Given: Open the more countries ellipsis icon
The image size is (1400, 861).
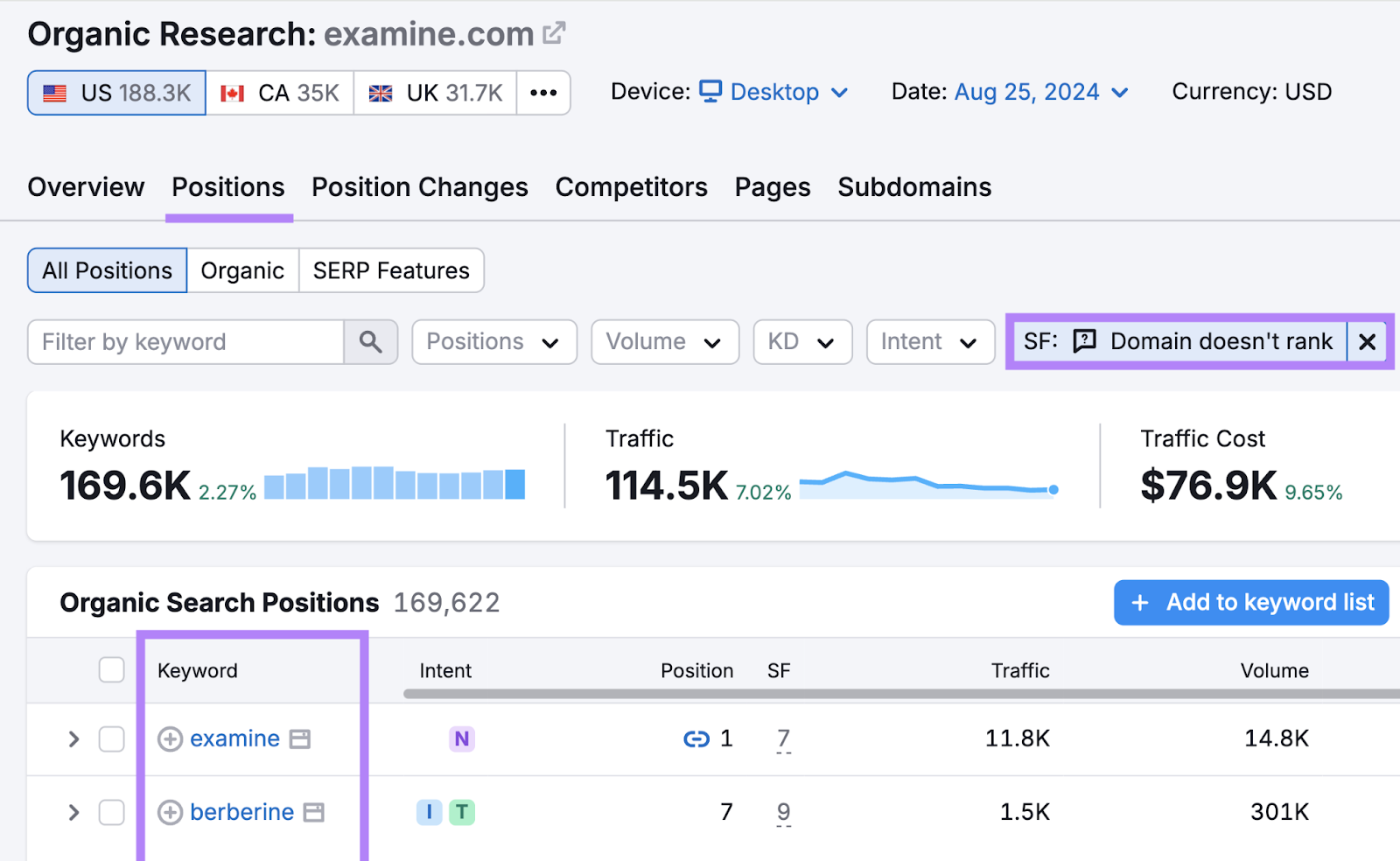Looking at the screenshot, I should 544,92.
